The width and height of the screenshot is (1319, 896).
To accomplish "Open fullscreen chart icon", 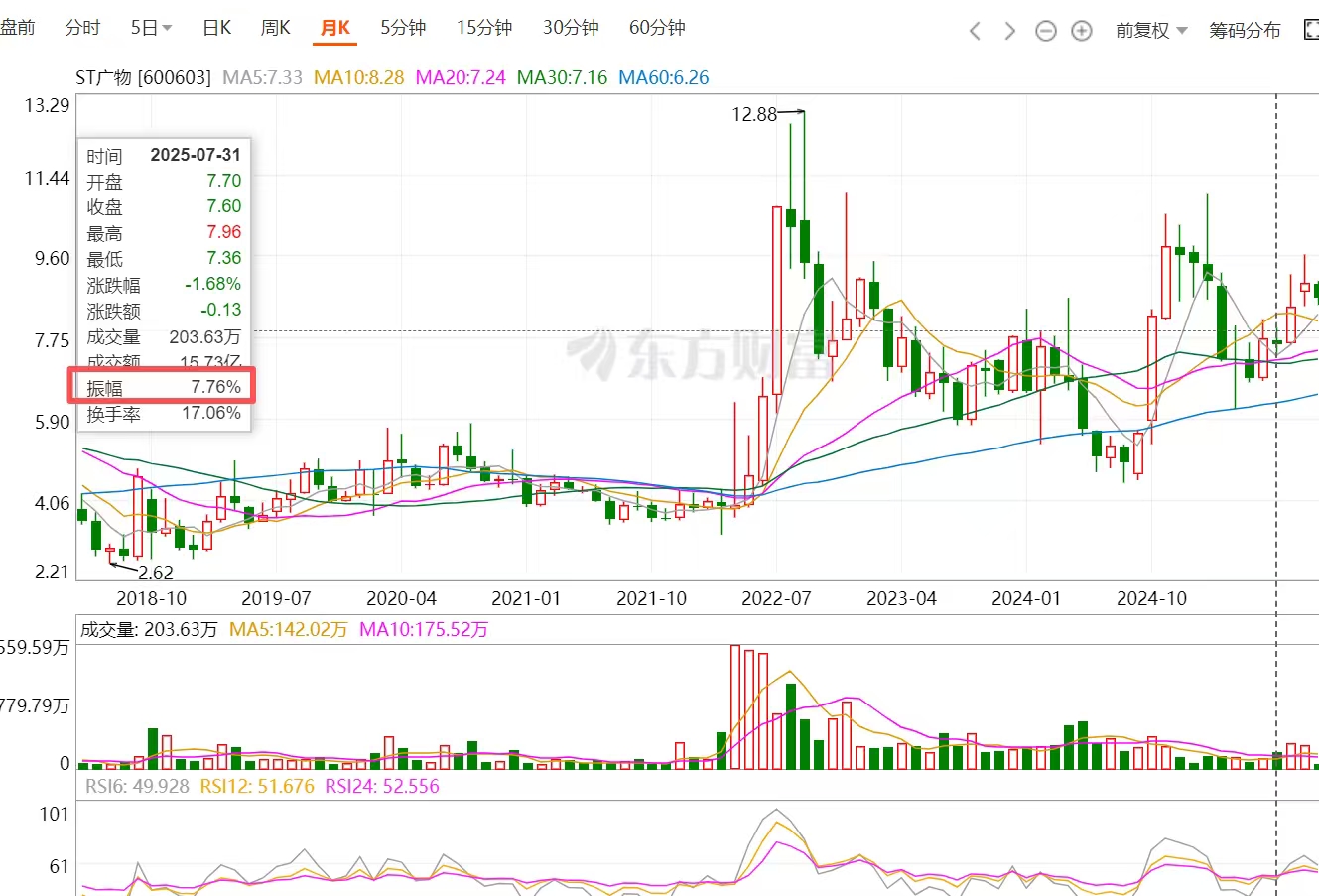I will (x=1311, y=30).
